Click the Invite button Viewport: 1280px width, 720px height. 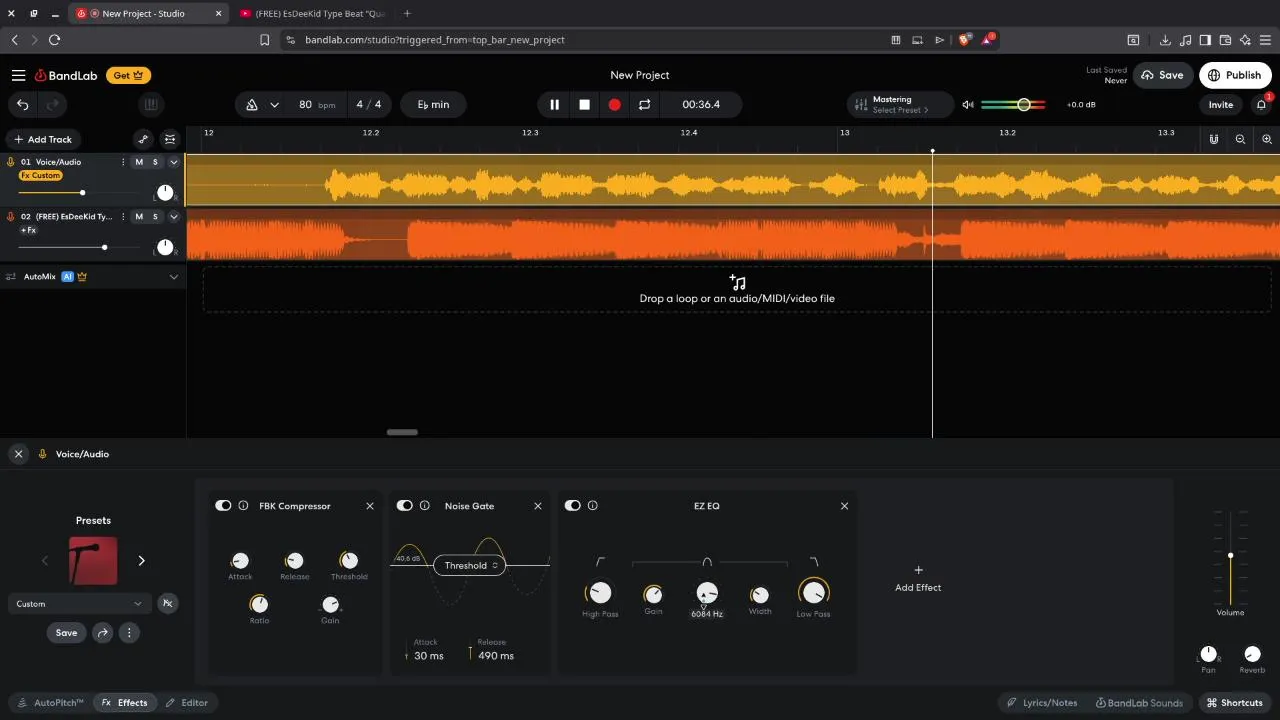(1221, 104)
